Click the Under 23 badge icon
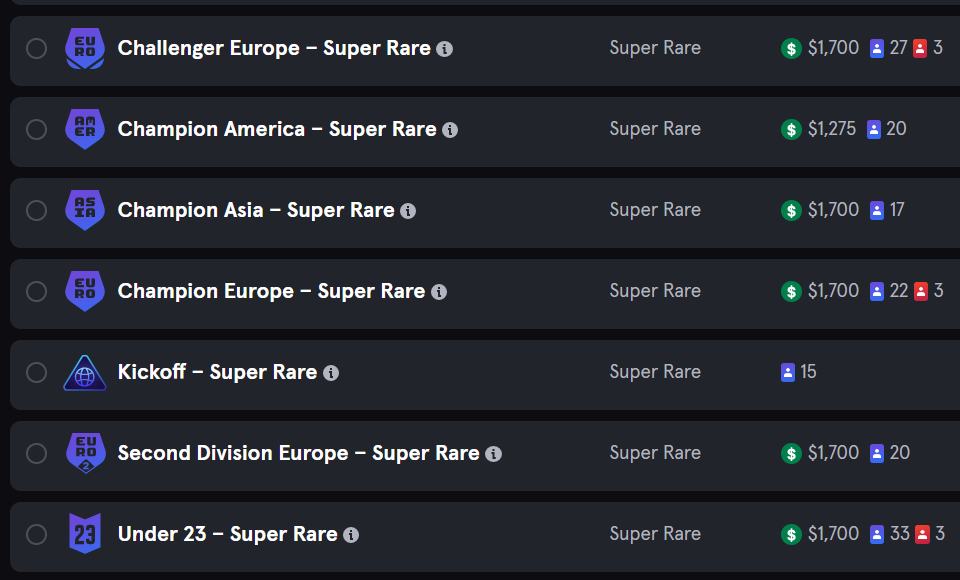Image resolution: width=960 pixels, height=580 pixels. pos(85,533)
